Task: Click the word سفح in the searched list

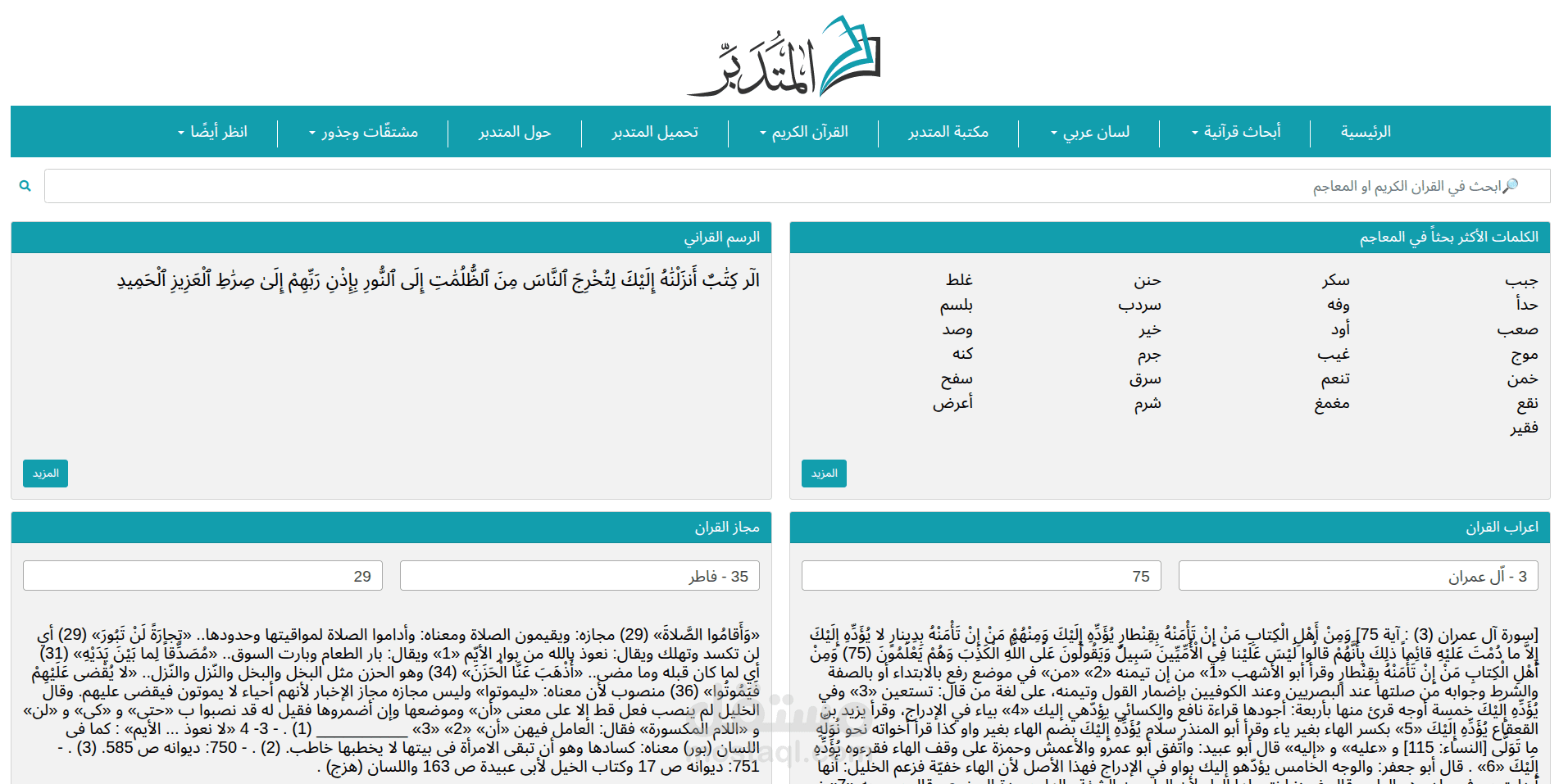Action: tap(957, 378)
